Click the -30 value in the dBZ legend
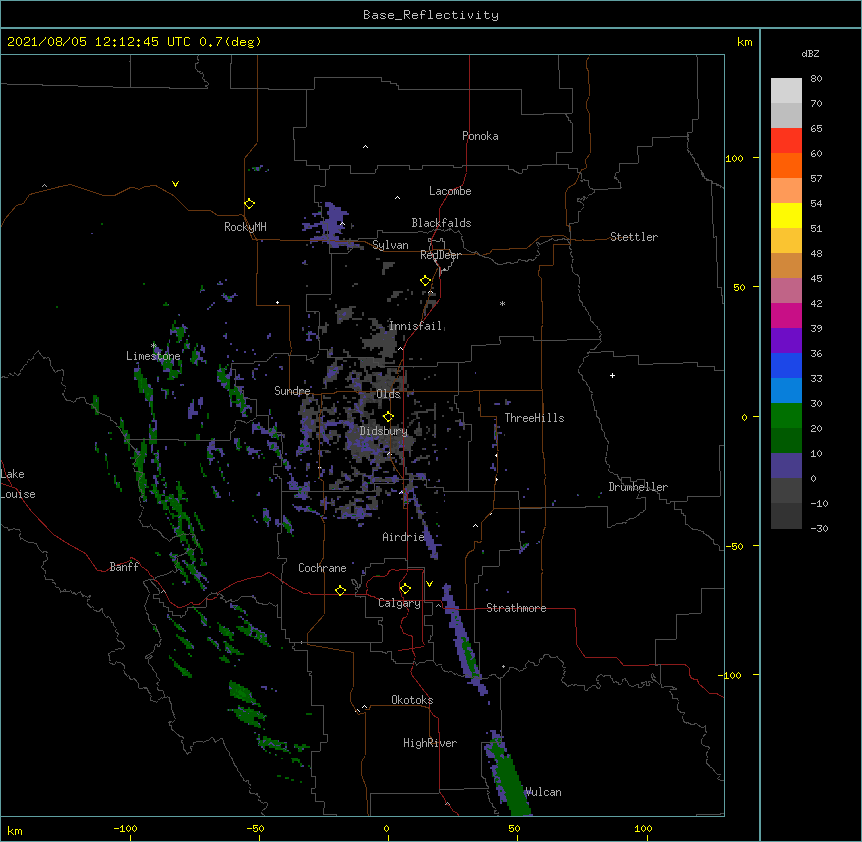Image resolution: width=862 pixels, height=842 pixels. coord(819,528)
